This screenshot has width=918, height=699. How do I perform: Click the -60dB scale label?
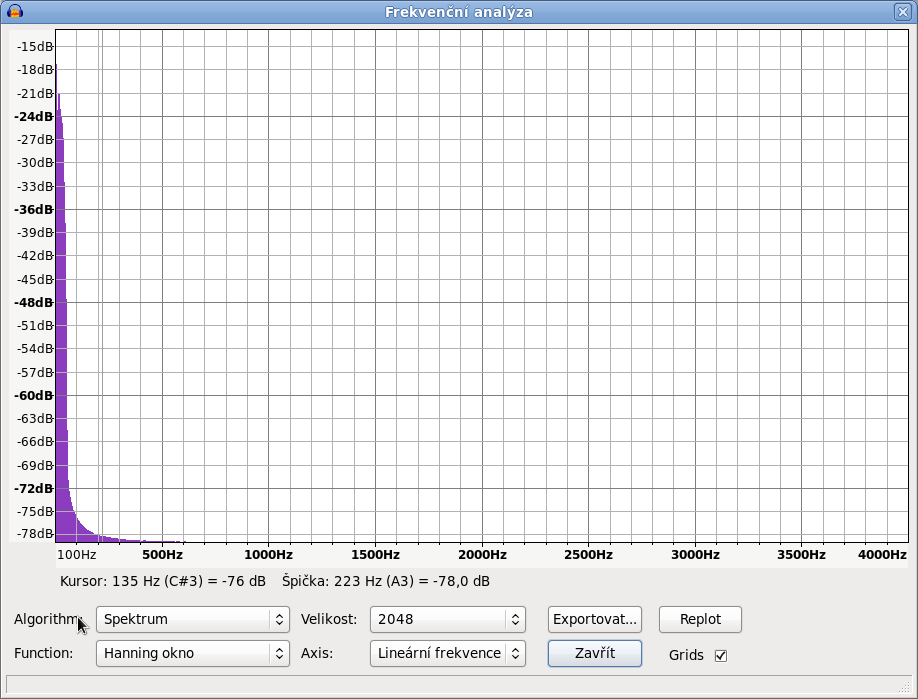tap(33, 396)
